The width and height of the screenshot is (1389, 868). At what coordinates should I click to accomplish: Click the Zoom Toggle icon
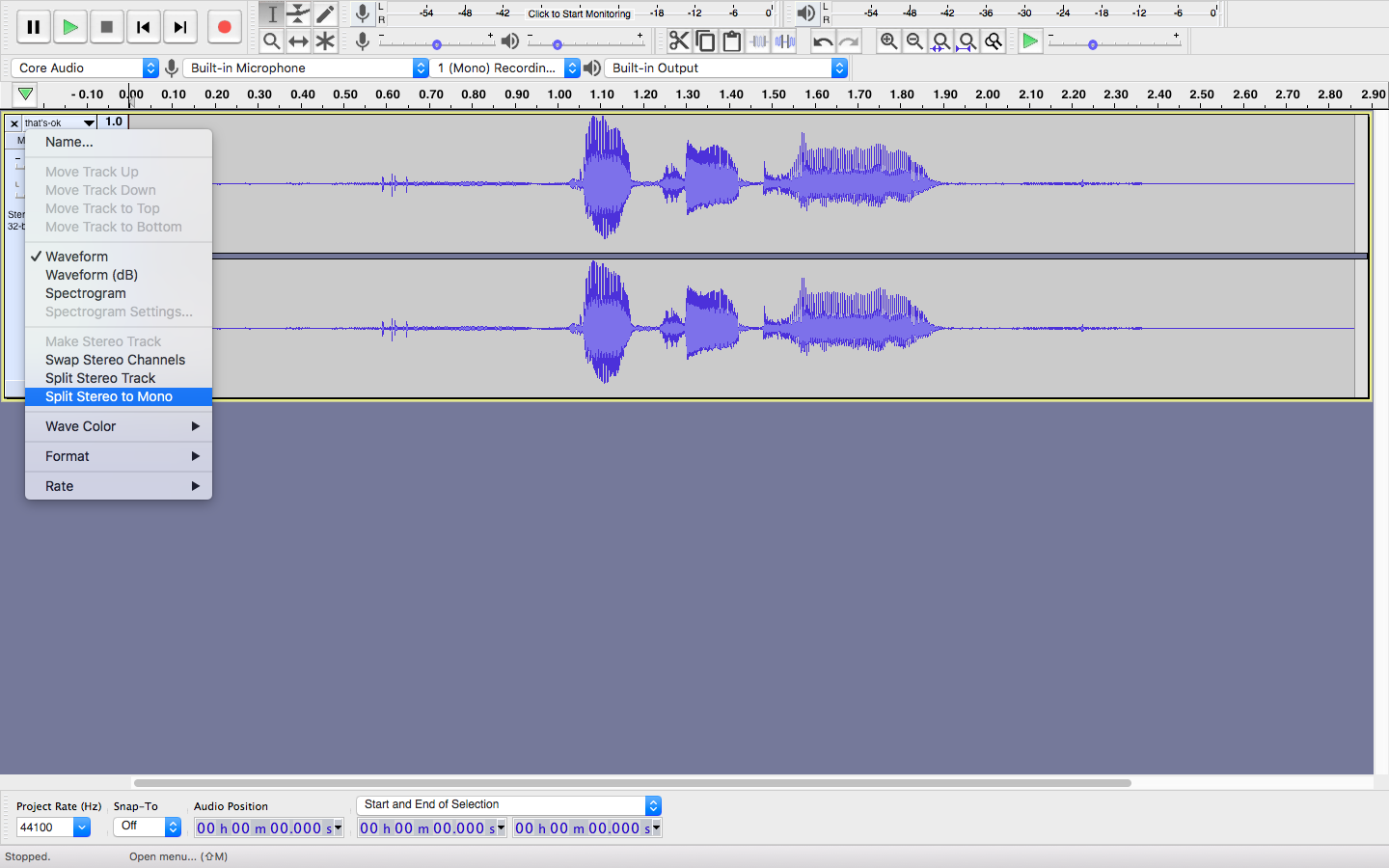993,41
